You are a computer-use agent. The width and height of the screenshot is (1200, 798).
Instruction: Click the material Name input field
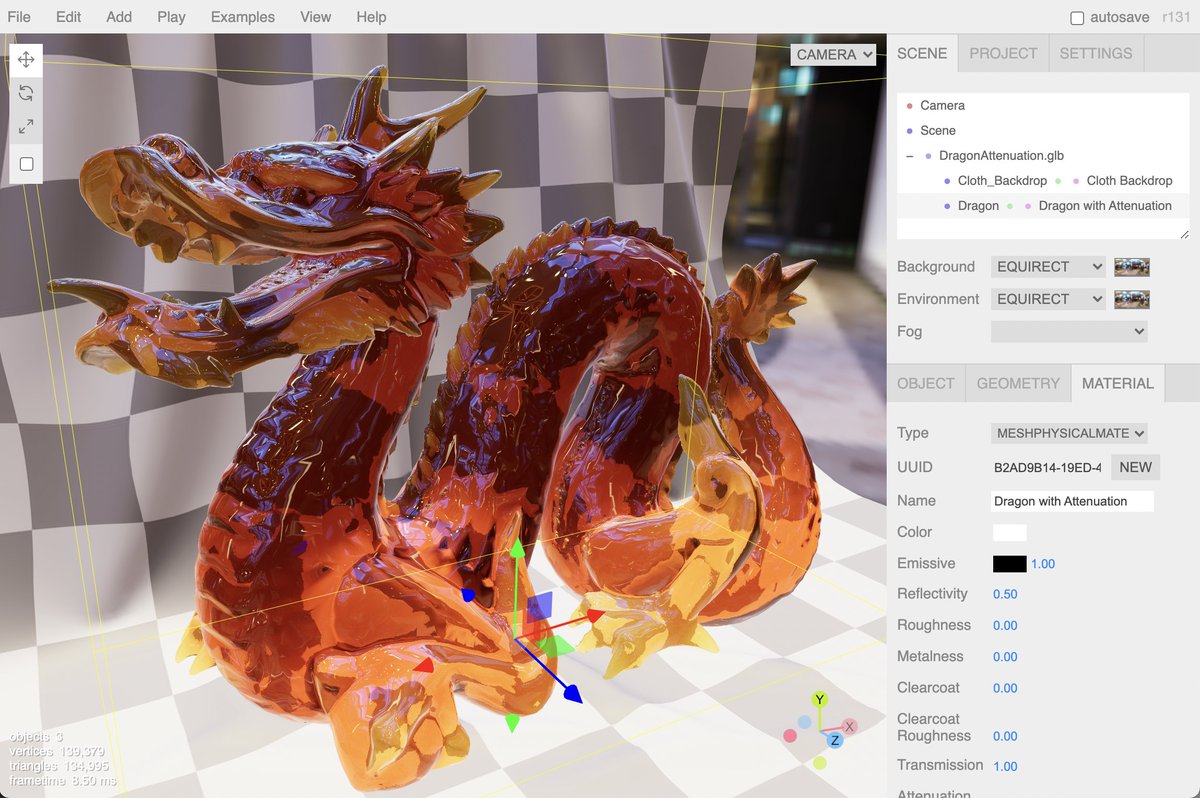pos(1071,500)
